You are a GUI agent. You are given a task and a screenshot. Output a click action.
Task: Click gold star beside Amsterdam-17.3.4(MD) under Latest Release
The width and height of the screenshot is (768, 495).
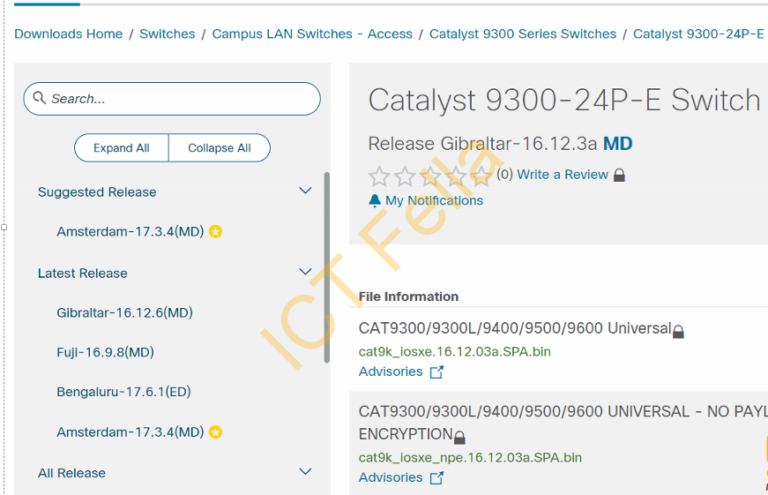point(216,432)
